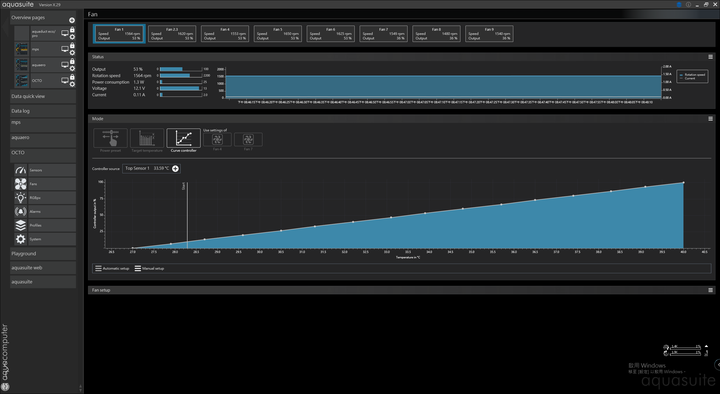Click the help info icon in title bar

coord(688,5)
